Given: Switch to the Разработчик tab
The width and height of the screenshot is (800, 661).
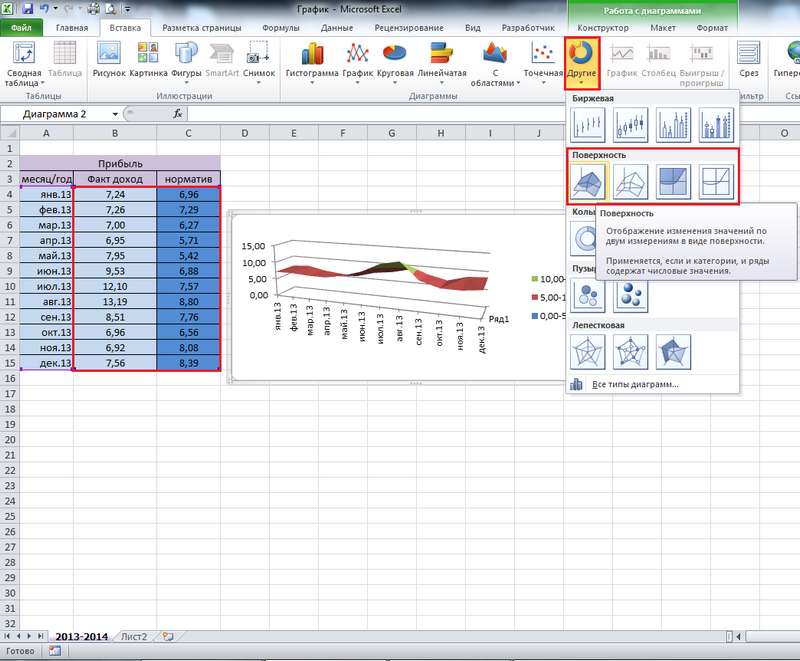Looking at the screenshot, I should [x=528, y=28].
